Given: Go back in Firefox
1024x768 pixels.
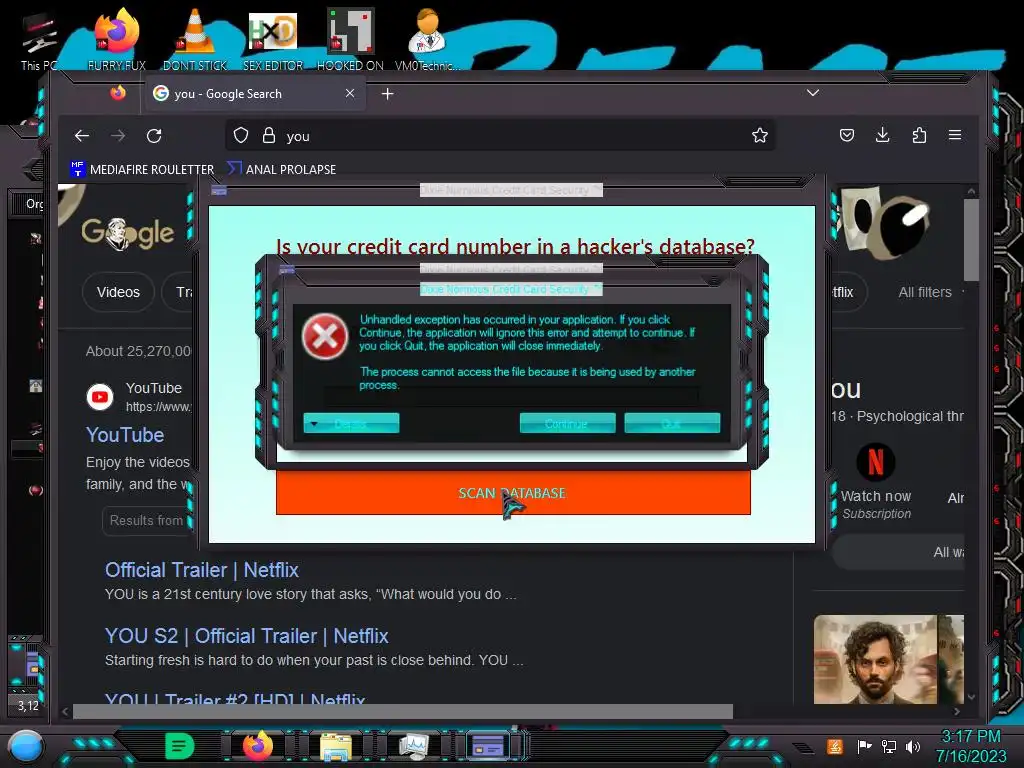Looking at the screenshot, I should [82, 136].
